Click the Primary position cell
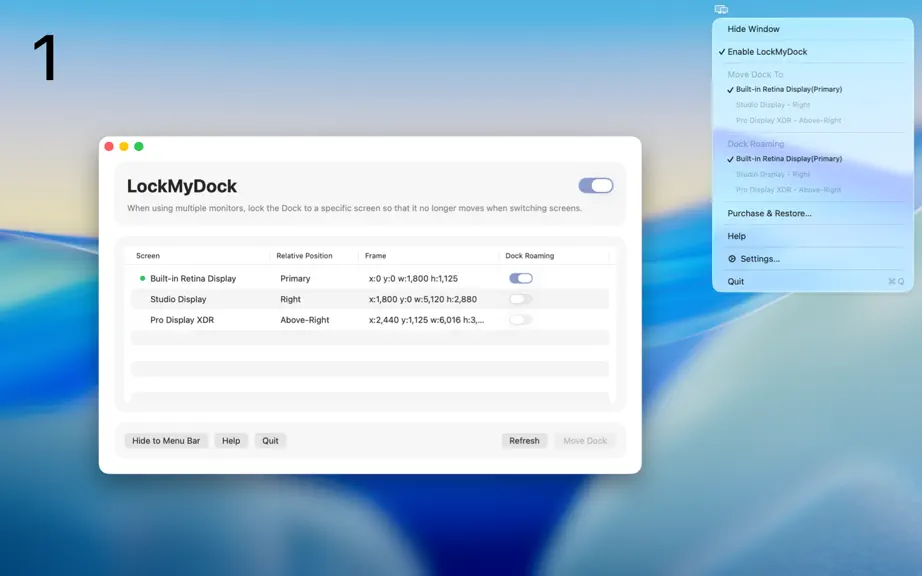This screenshot has height=576, width=922. 295,279
